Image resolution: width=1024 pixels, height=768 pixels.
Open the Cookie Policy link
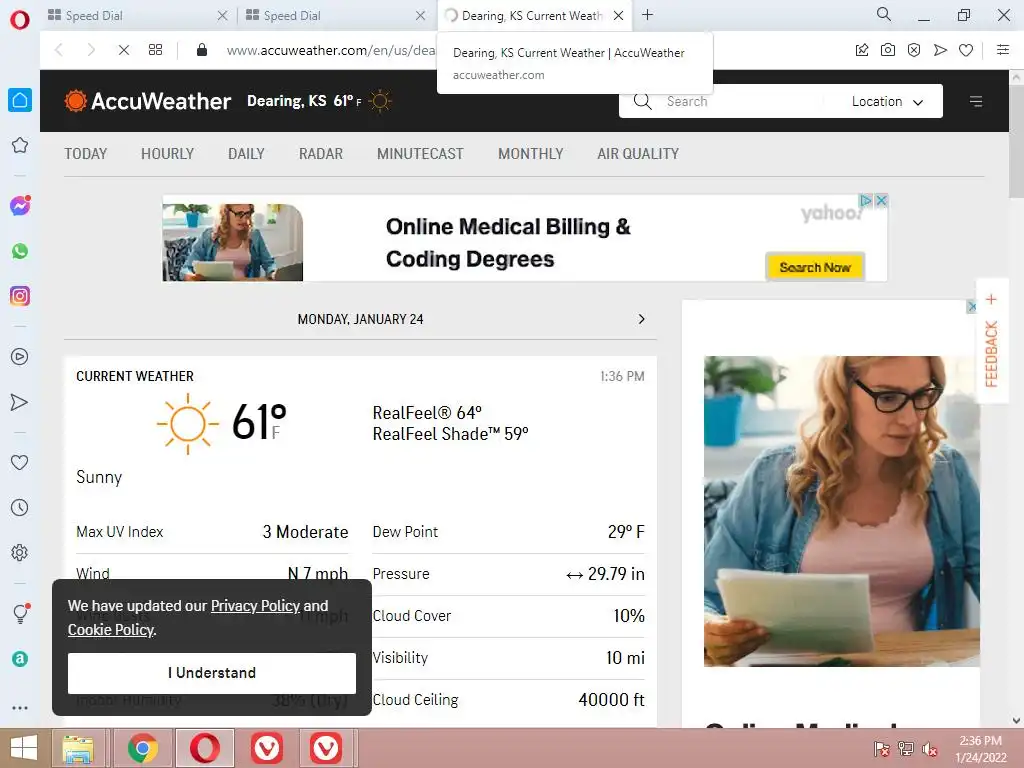tap(111, 630)
